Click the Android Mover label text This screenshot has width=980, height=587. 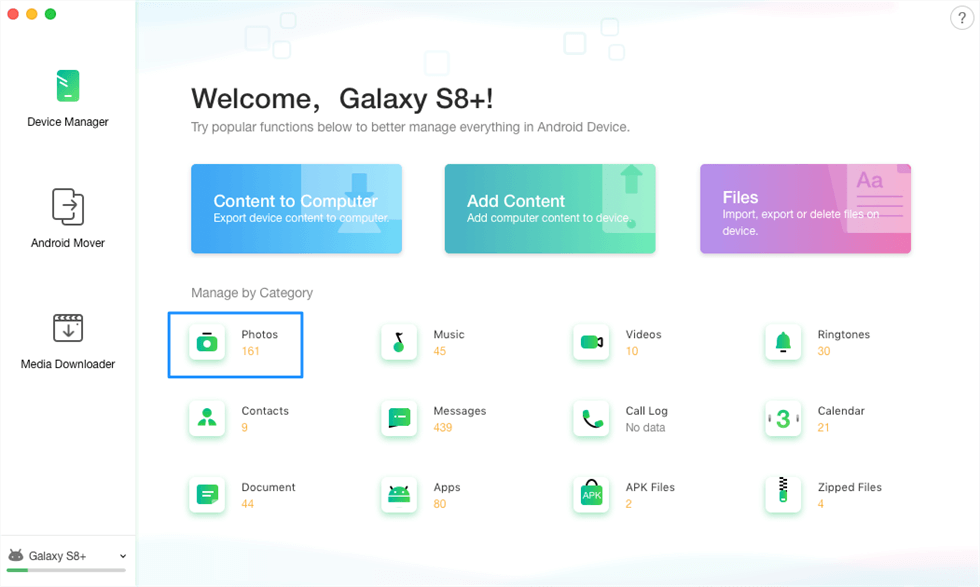[x=68, y=243]
